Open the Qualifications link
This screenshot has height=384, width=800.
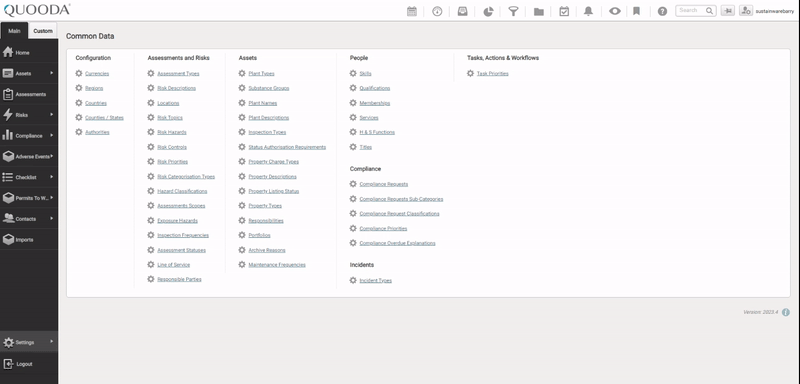pos(374,88)
